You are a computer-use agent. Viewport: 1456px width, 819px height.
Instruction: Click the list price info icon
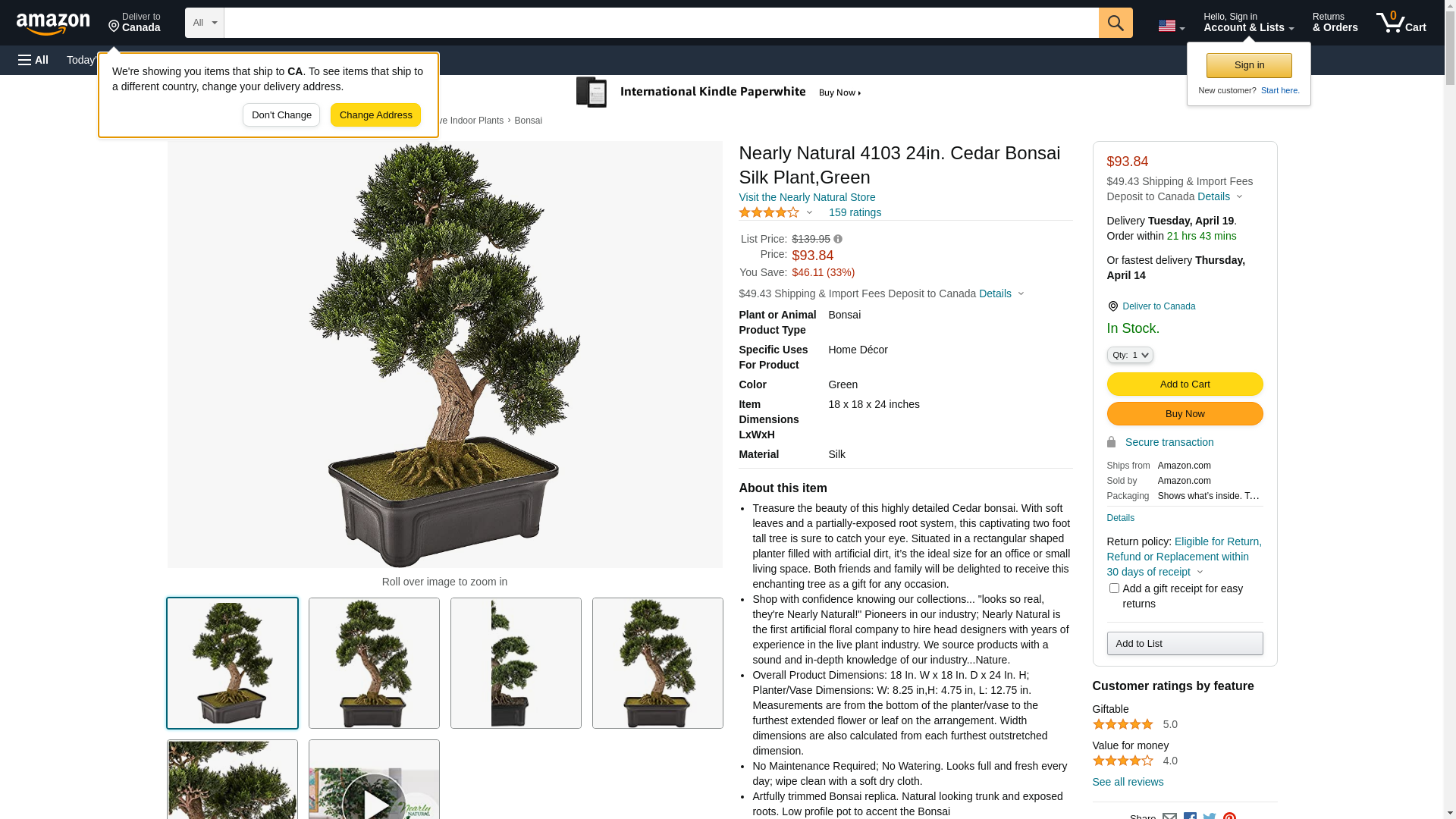(x=838, y=239)
